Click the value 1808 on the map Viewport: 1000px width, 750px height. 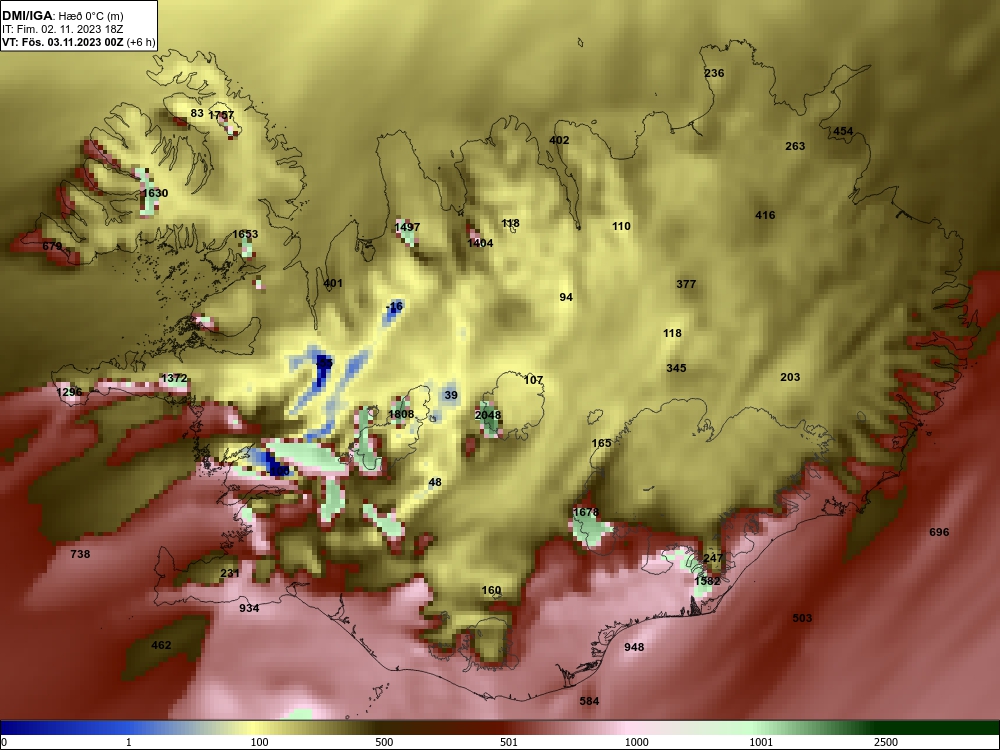[401, 414]
